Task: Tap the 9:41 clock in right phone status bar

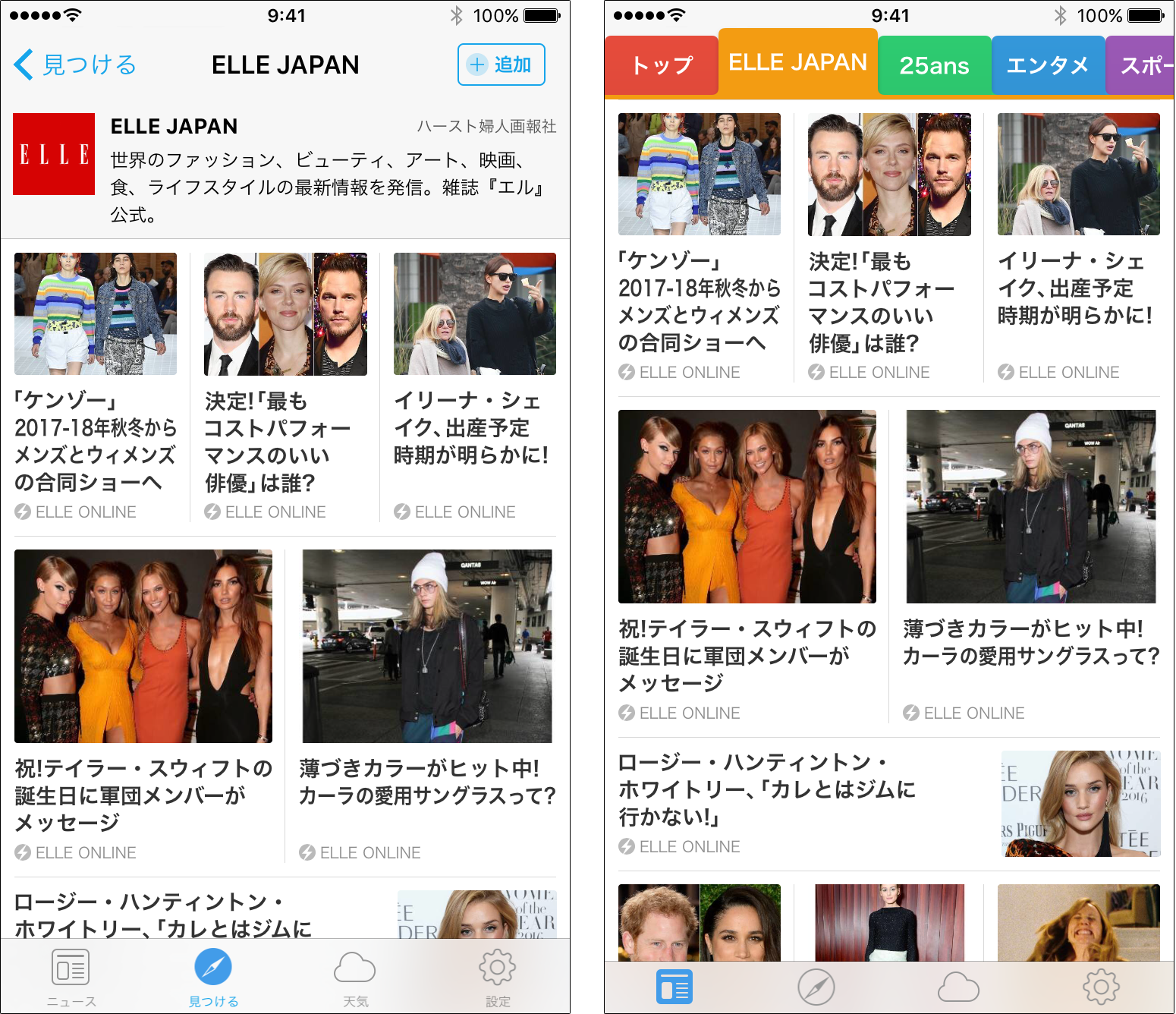Action: [890, 15]
